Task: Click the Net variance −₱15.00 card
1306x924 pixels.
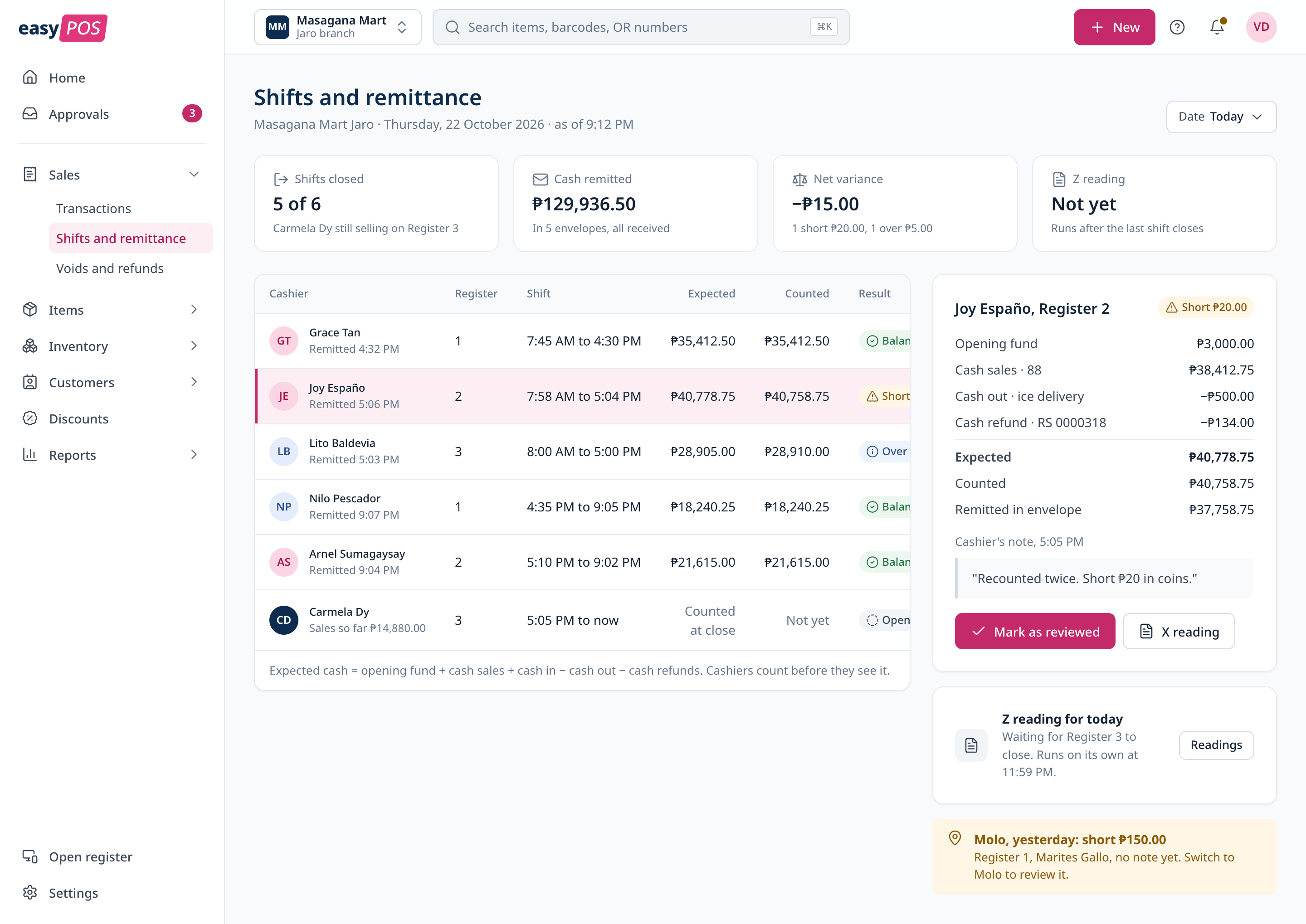Action: click(895, 204)
